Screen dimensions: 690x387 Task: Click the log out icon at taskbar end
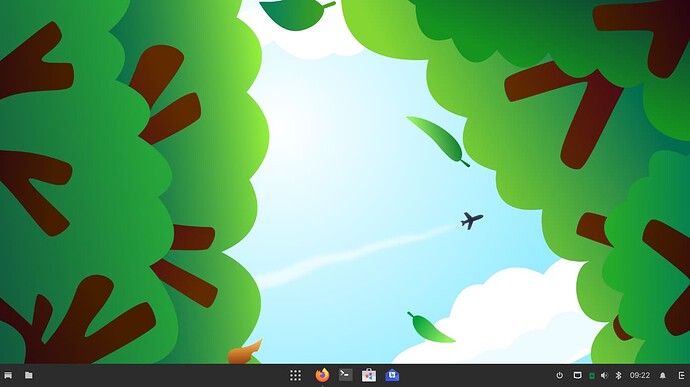pos(682,375)
